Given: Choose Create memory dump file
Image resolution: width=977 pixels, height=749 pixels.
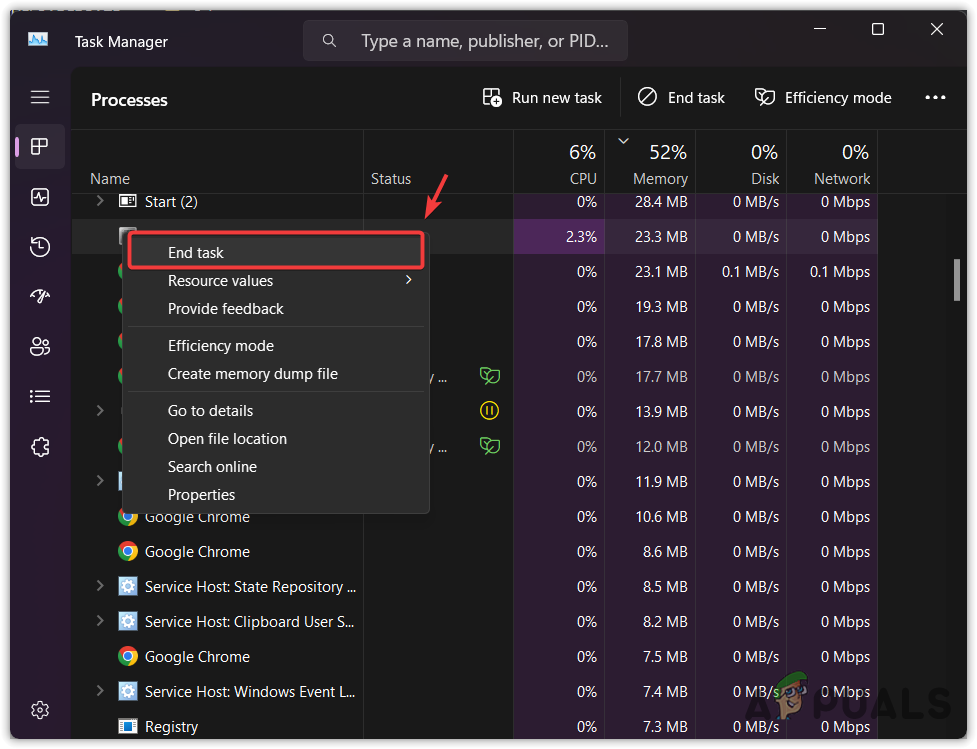Looking at the screenshot, I should pos(276,374).
